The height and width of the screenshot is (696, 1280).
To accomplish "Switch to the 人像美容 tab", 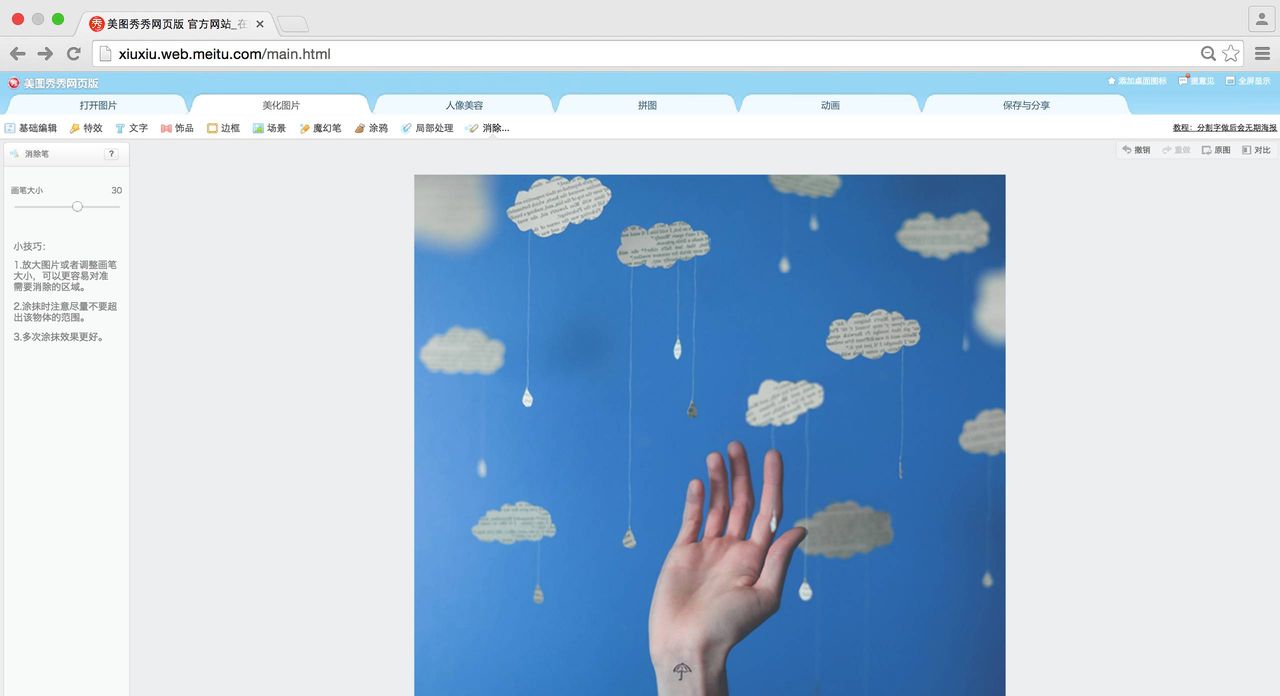I will [x=464, y=105].
